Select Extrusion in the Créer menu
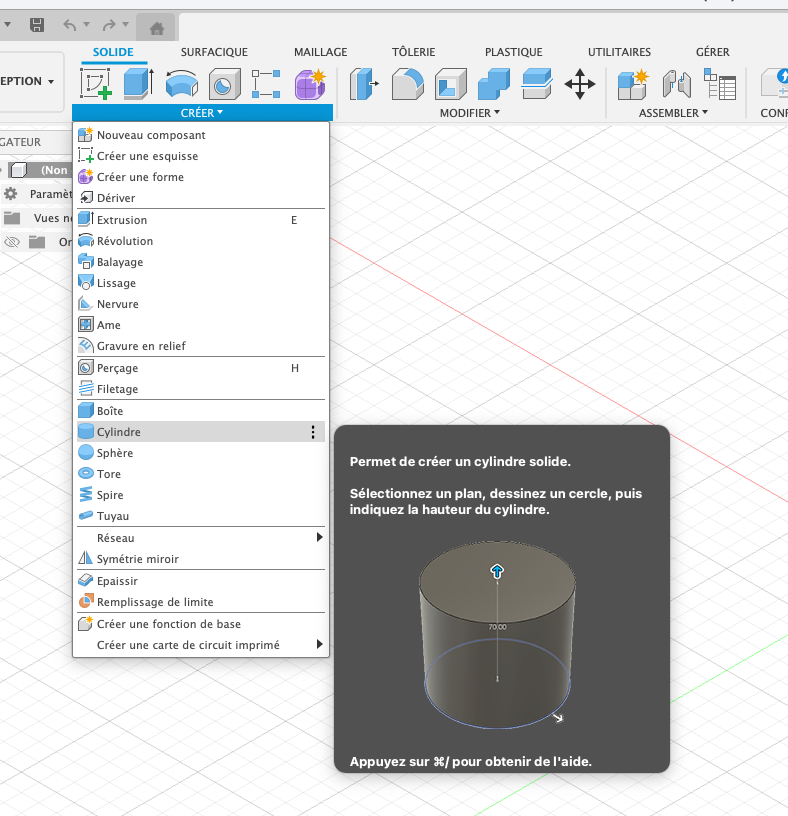 [122, 220]
